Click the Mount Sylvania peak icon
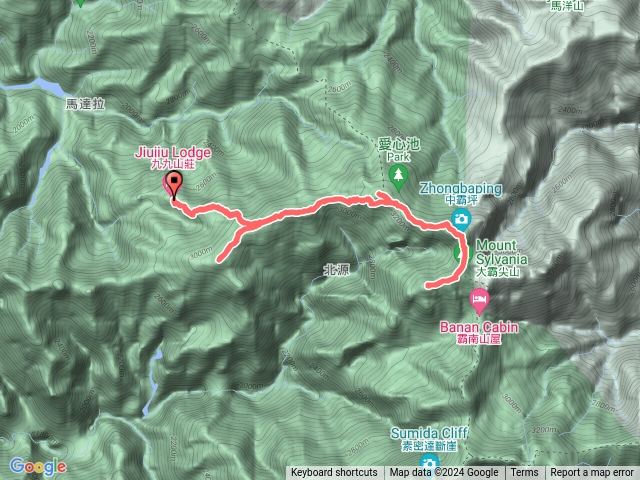640x480 pixels. pyautogui.click(x=460, y=253)
